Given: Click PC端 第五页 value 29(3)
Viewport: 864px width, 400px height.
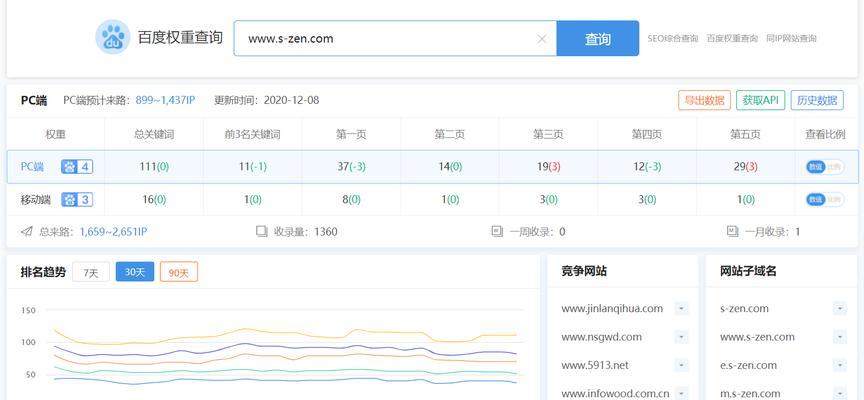Looking at the screenshot, I should (746, 166).
